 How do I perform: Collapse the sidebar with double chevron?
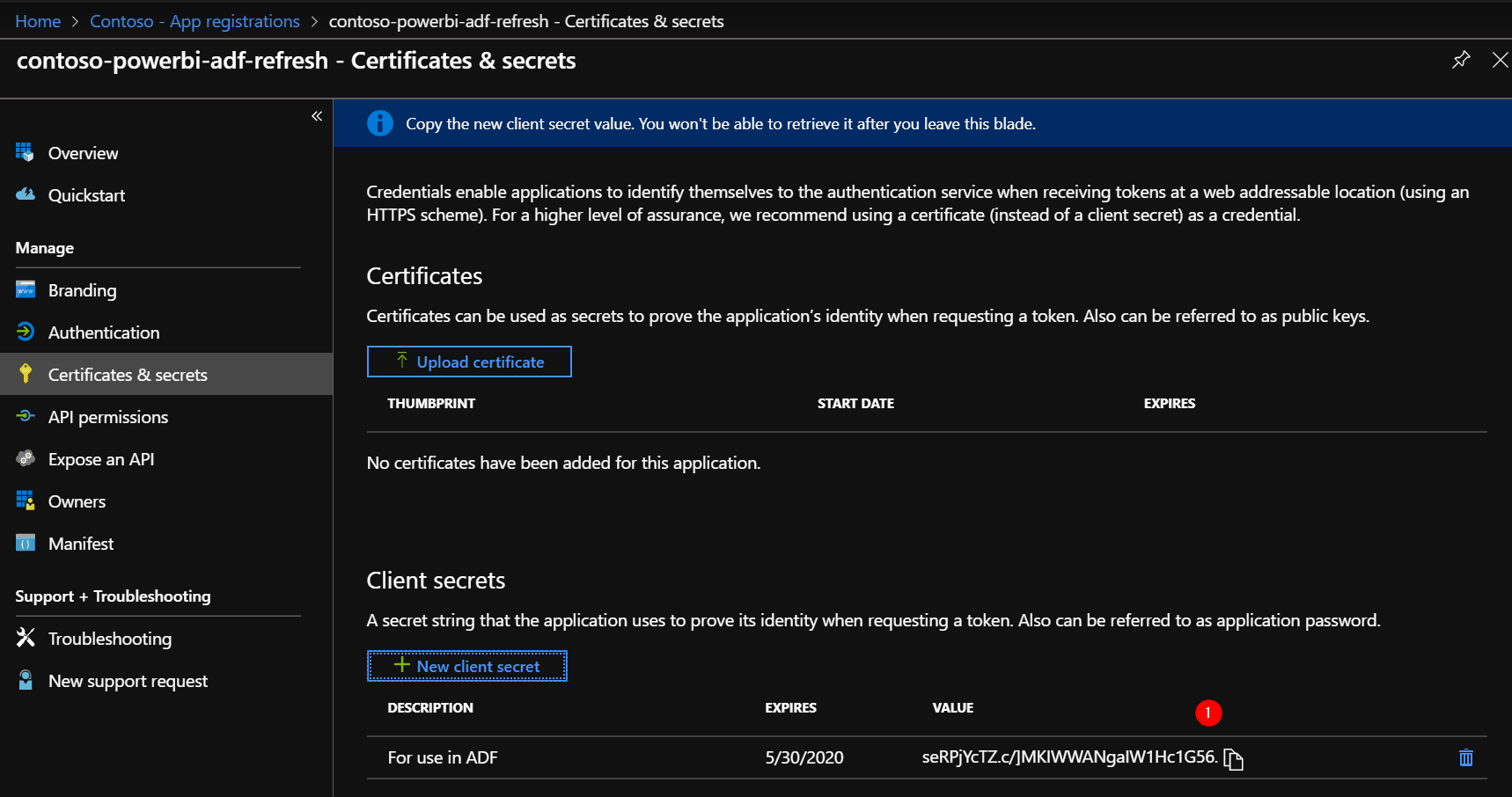click(x=317, y=116)
